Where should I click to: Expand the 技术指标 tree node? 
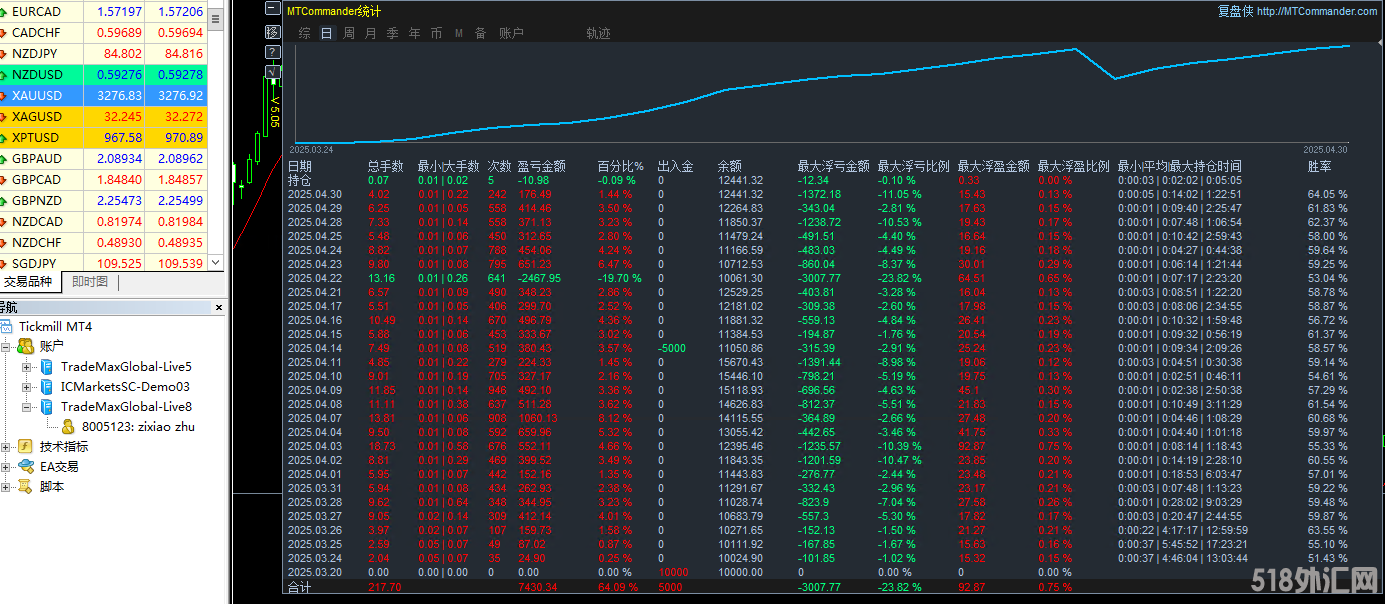tap(6, 447)
